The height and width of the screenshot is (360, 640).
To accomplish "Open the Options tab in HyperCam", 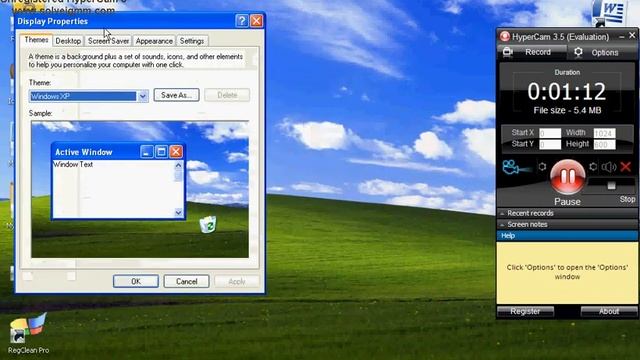I will tap(602, 52).
